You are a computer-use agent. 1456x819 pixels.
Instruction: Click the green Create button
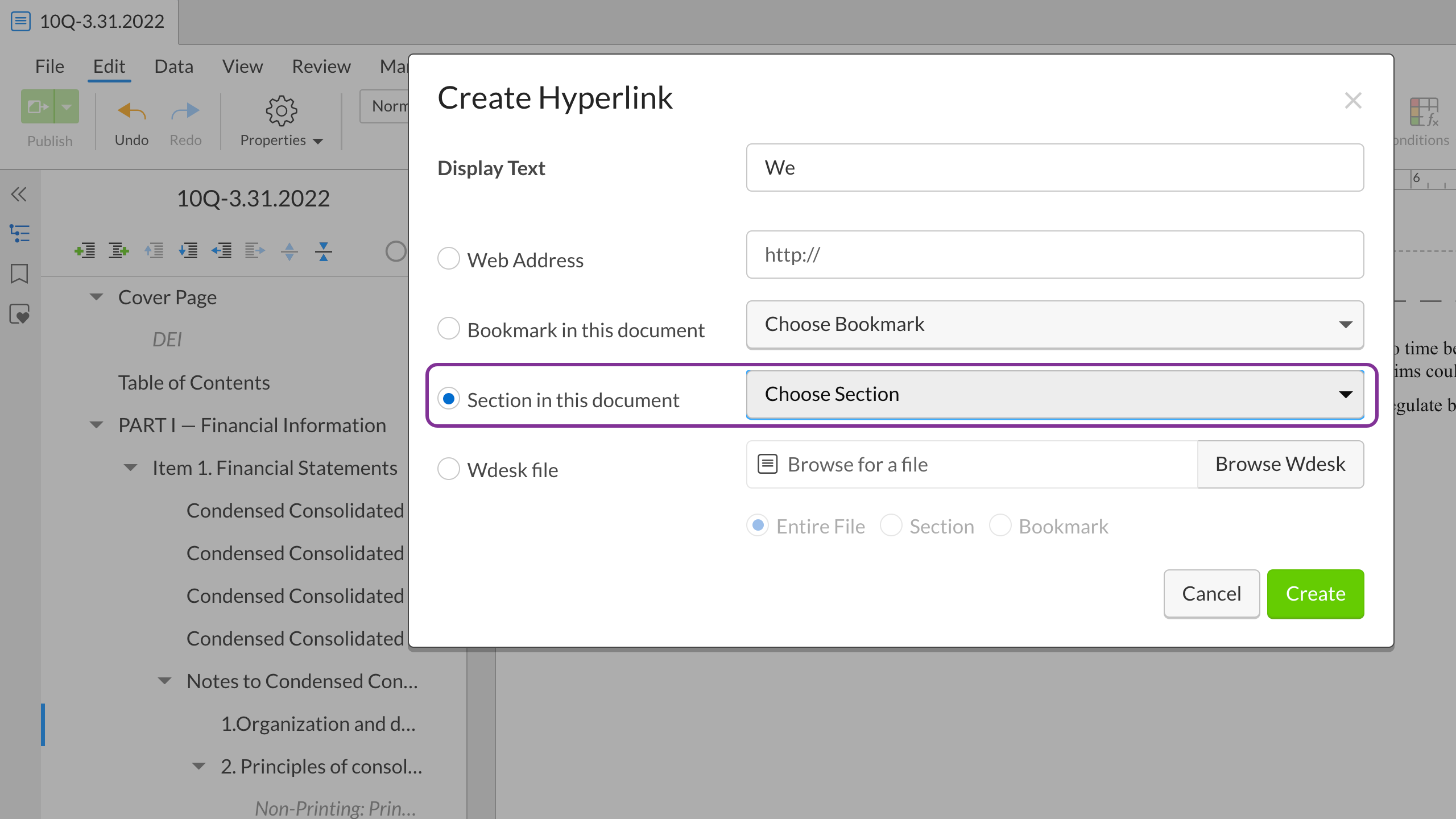tap(1316, 594)
